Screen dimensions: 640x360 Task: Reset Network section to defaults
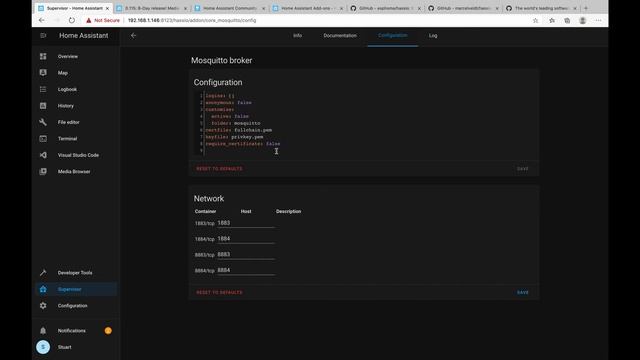click(x=219, y=292)
